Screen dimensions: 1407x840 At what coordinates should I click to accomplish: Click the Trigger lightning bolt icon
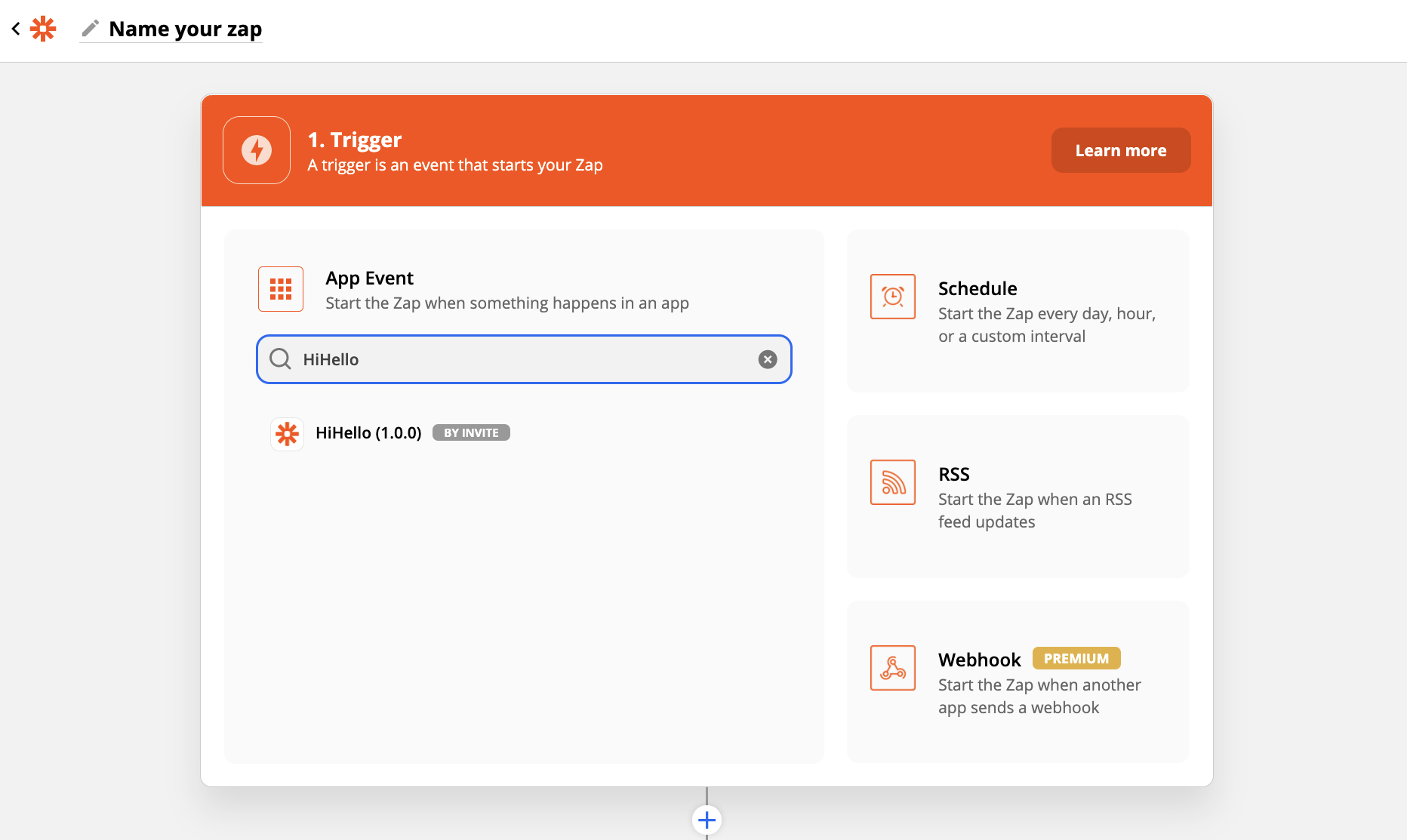(257, 150)
